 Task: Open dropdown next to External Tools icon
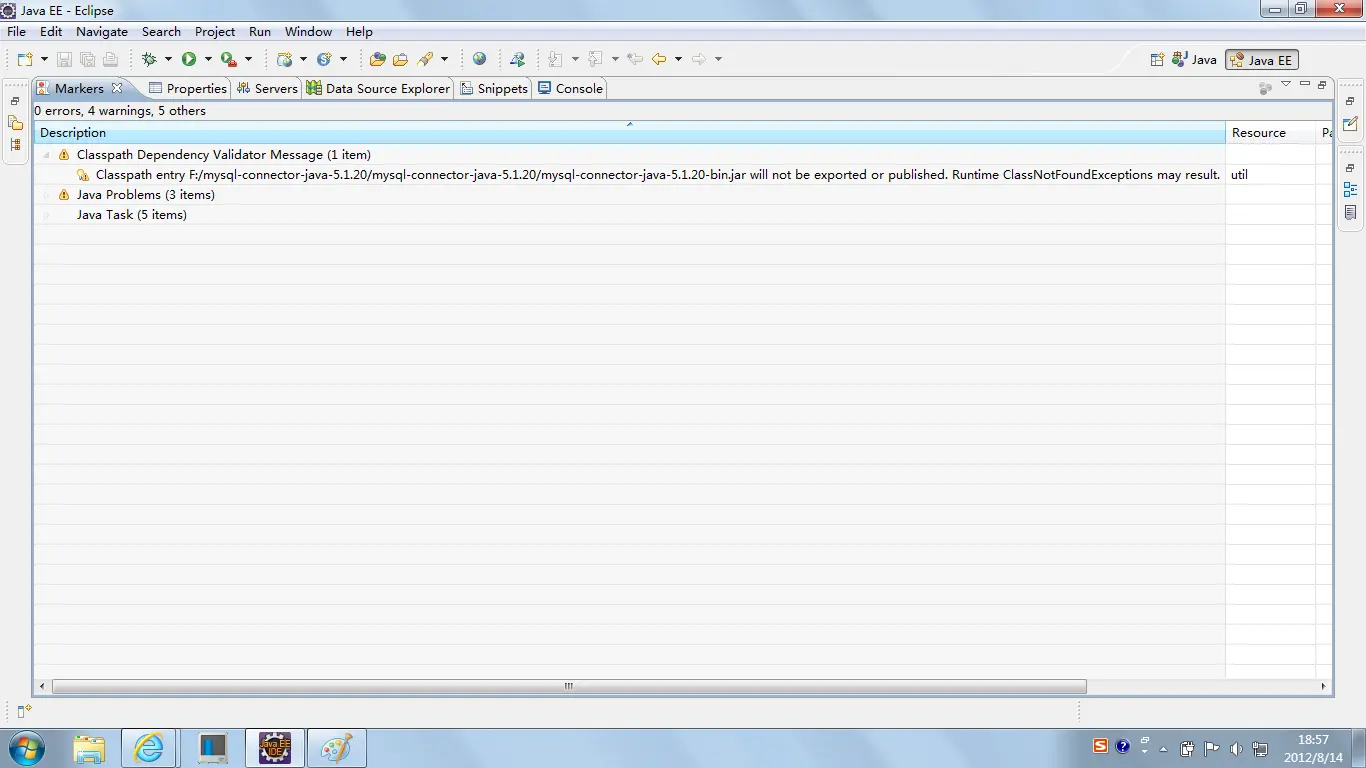[x=248, y=60]
